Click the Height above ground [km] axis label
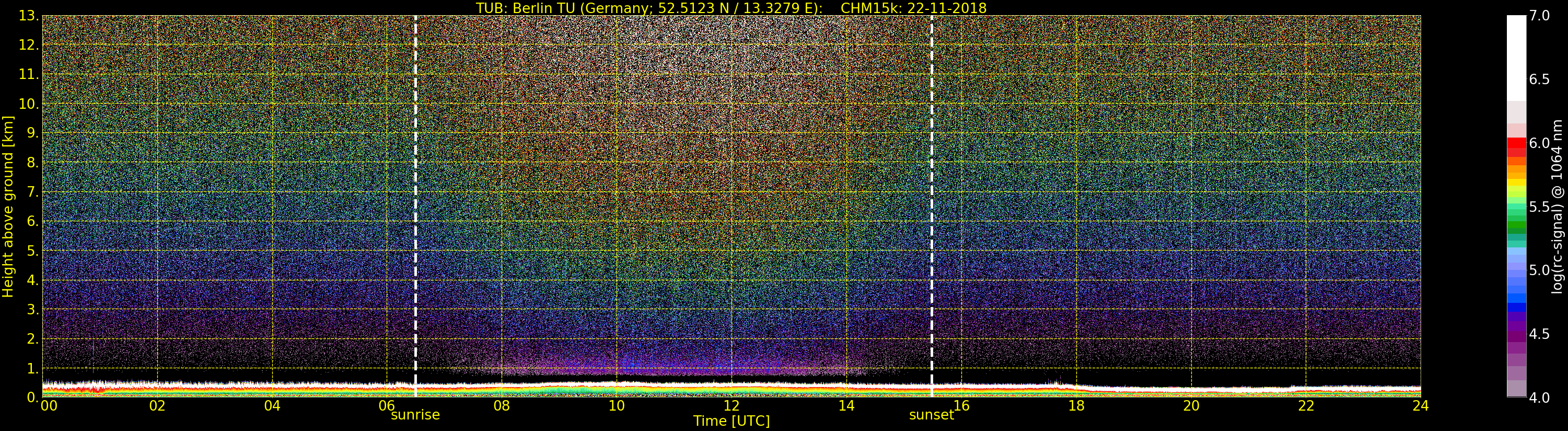1568x431 pixels. (8, 206)
